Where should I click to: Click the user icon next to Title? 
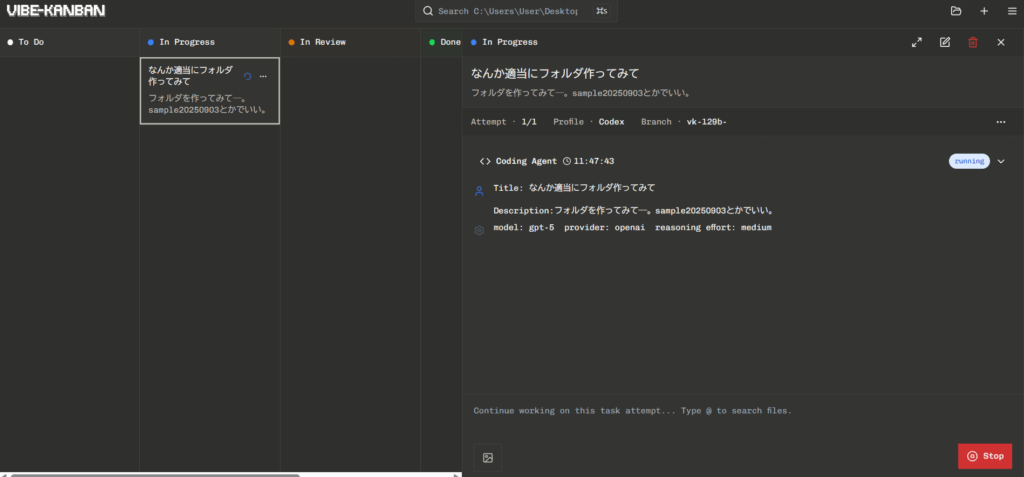tap(479, 190)
